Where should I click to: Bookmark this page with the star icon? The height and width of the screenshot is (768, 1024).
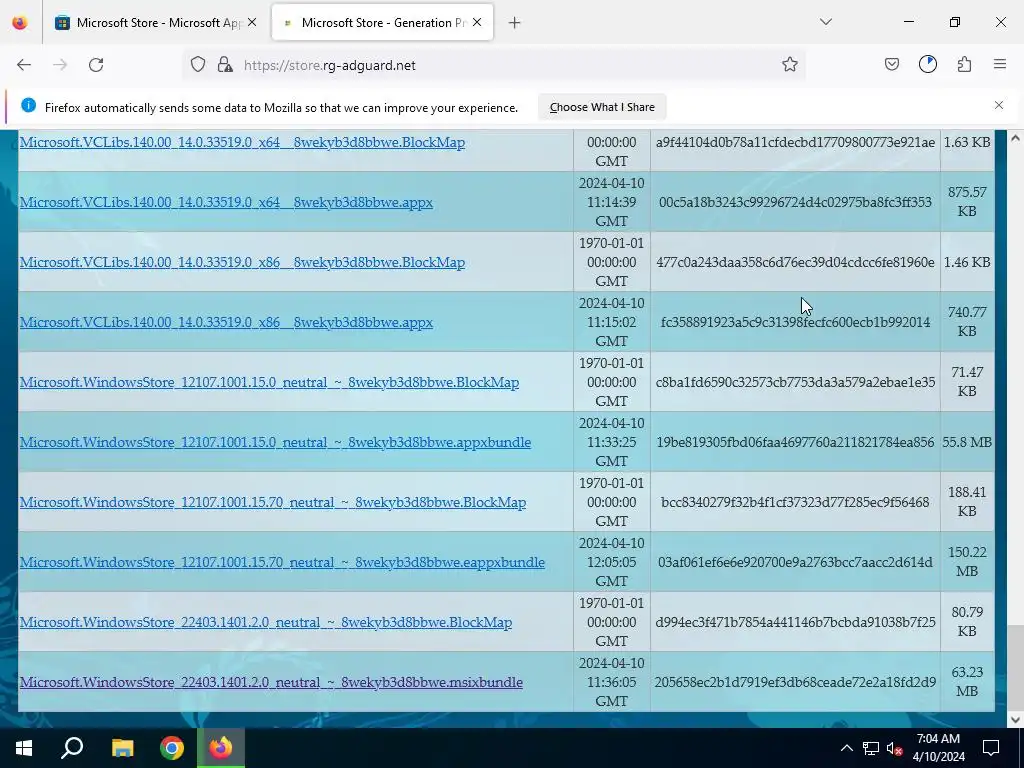tap(790, 65)
